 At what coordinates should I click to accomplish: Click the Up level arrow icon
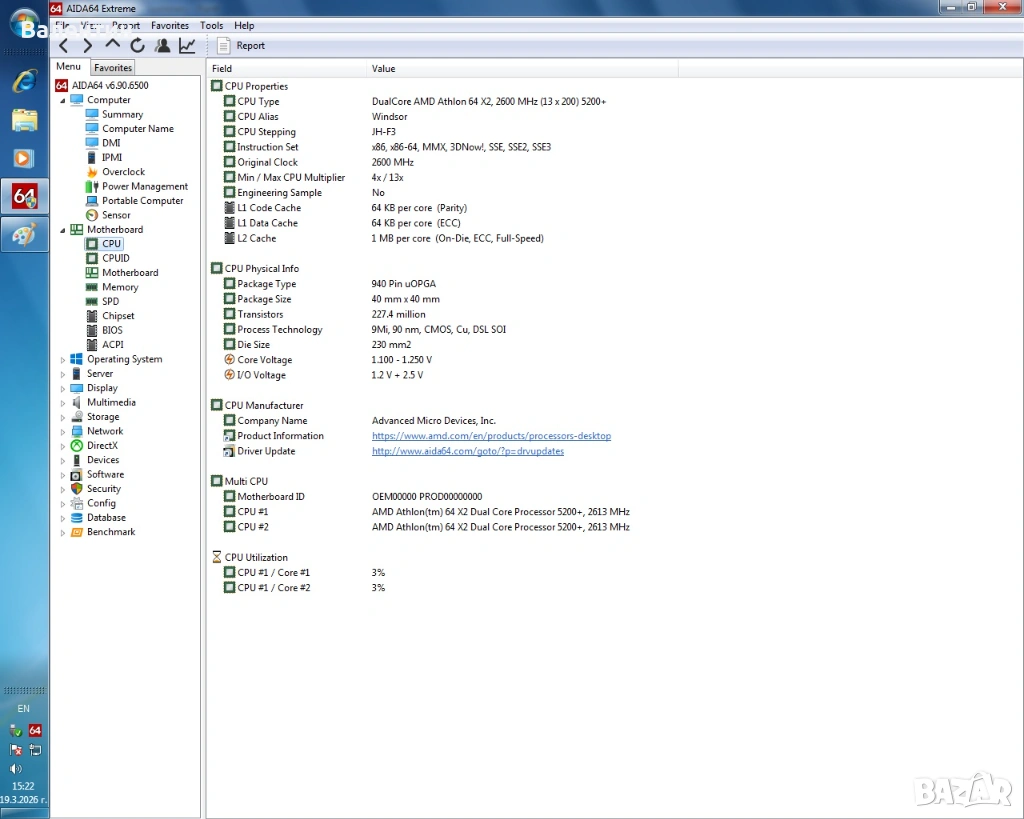112,45
